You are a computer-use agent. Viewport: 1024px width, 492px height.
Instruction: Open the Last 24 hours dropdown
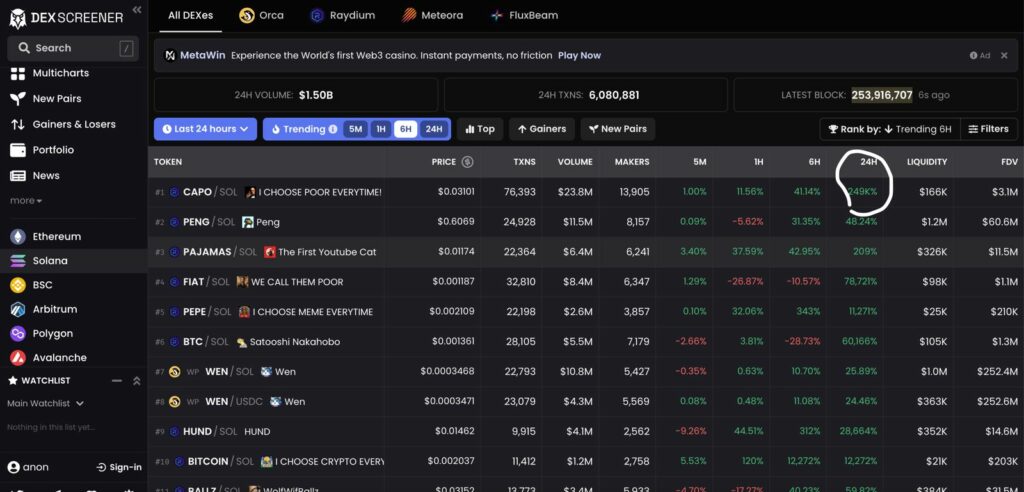pyautogui.click(x=206, y=129)
